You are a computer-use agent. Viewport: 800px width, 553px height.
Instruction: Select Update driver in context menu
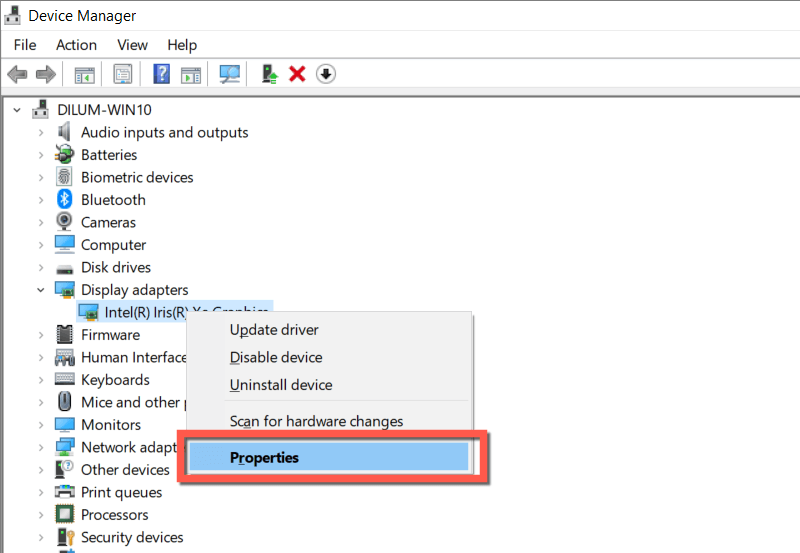[x=274, y=329]
